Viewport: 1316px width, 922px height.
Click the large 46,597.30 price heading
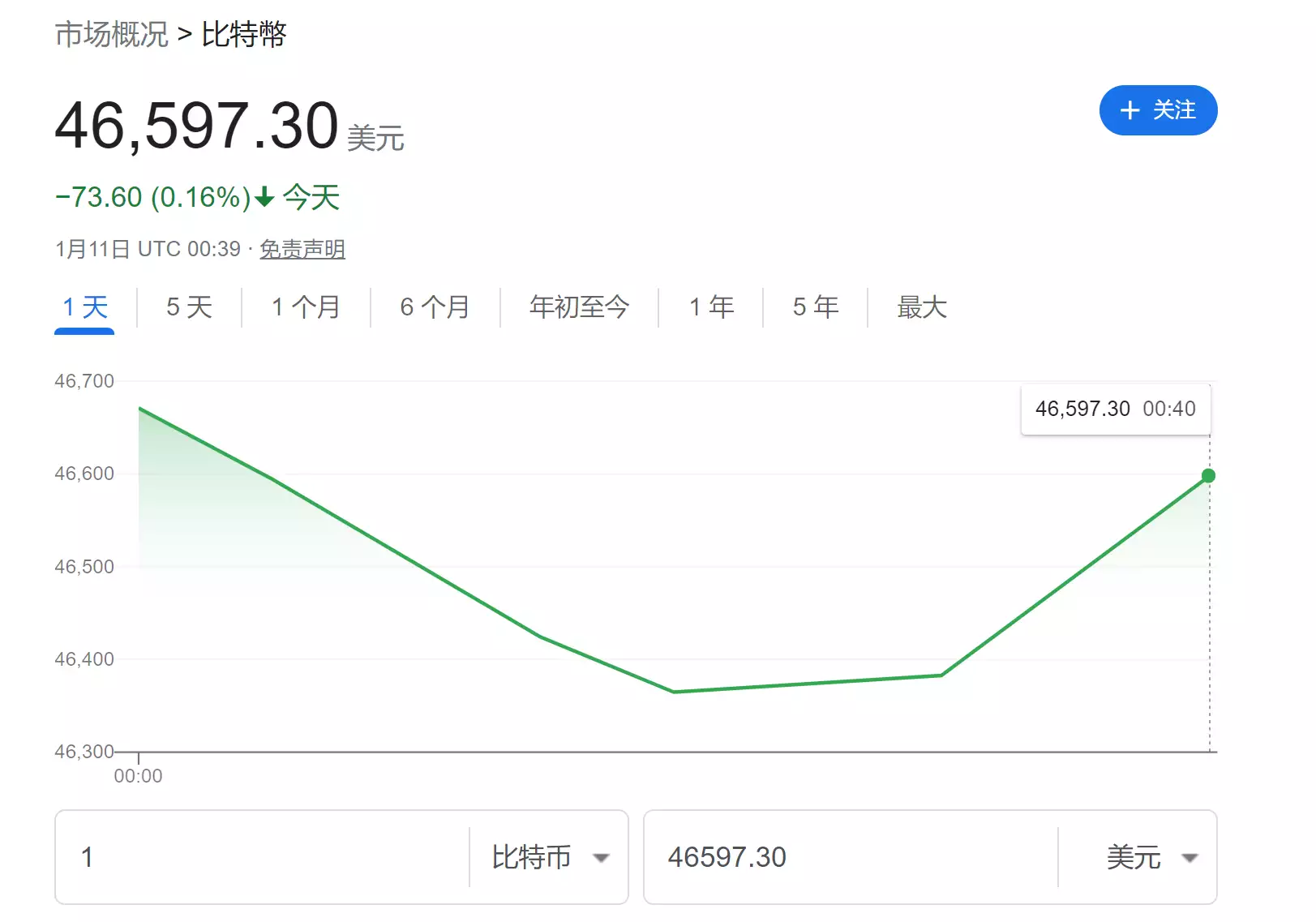[197, 126]
